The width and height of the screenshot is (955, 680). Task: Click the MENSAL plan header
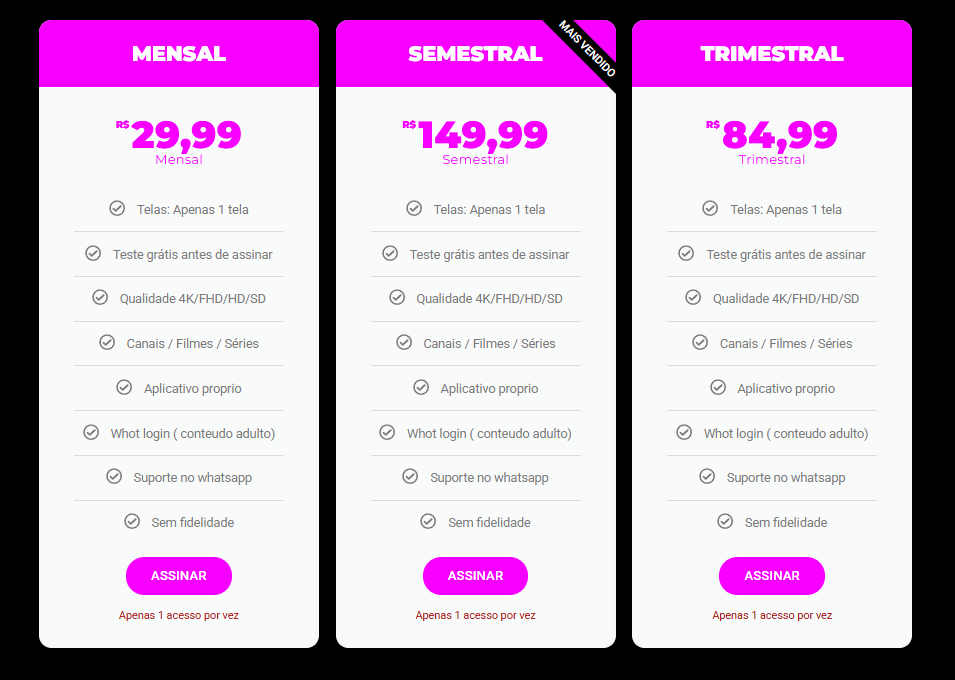tap(179, 54)
